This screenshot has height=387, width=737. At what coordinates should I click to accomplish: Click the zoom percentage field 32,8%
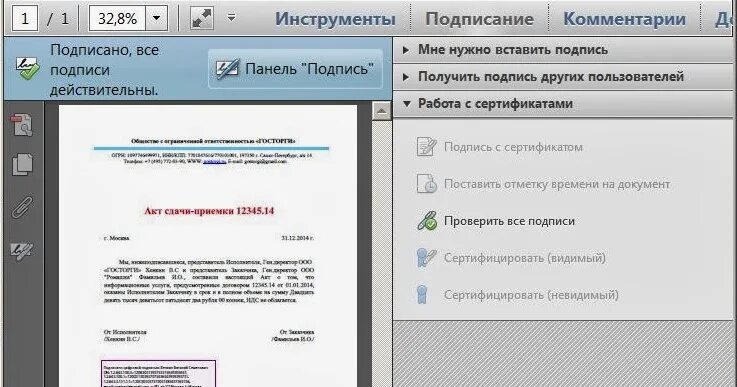pos(118,19)
